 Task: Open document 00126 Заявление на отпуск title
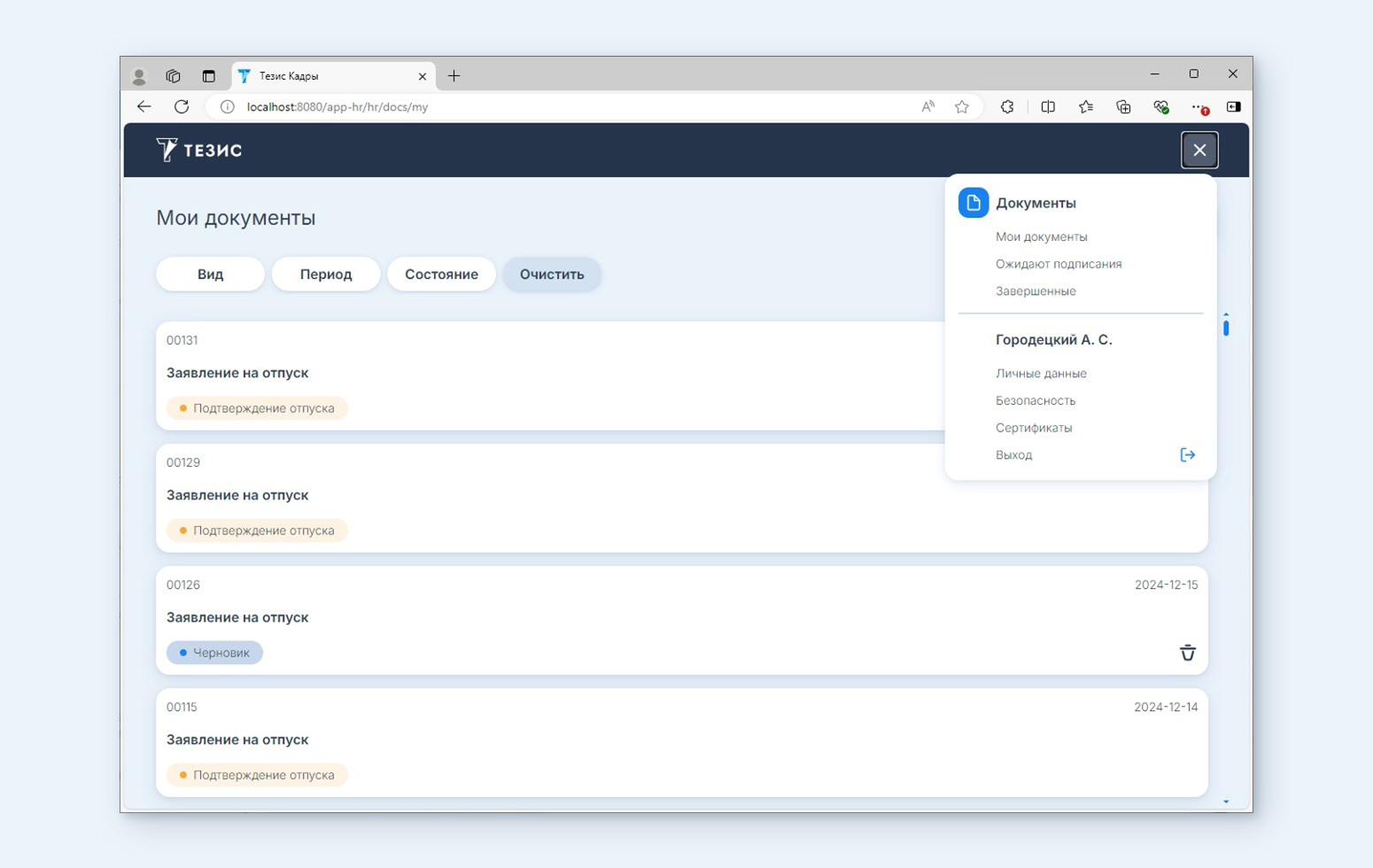(x=237, y=617)
